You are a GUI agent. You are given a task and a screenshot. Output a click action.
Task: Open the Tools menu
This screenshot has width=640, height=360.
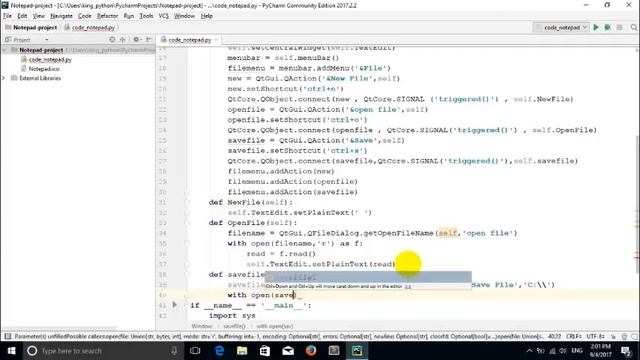[146, 16]
